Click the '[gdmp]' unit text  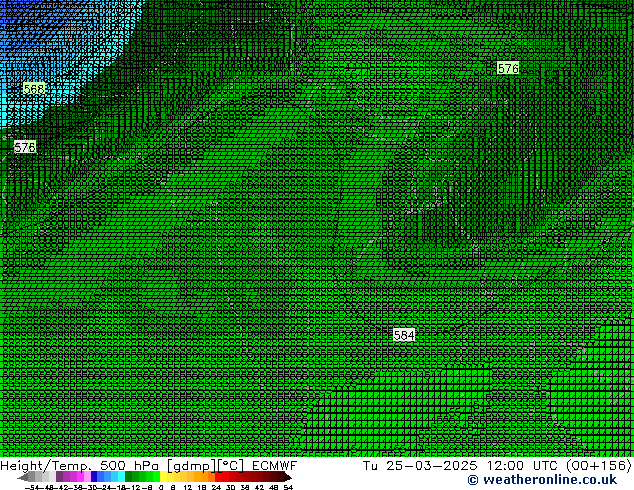tap(191, 466)
